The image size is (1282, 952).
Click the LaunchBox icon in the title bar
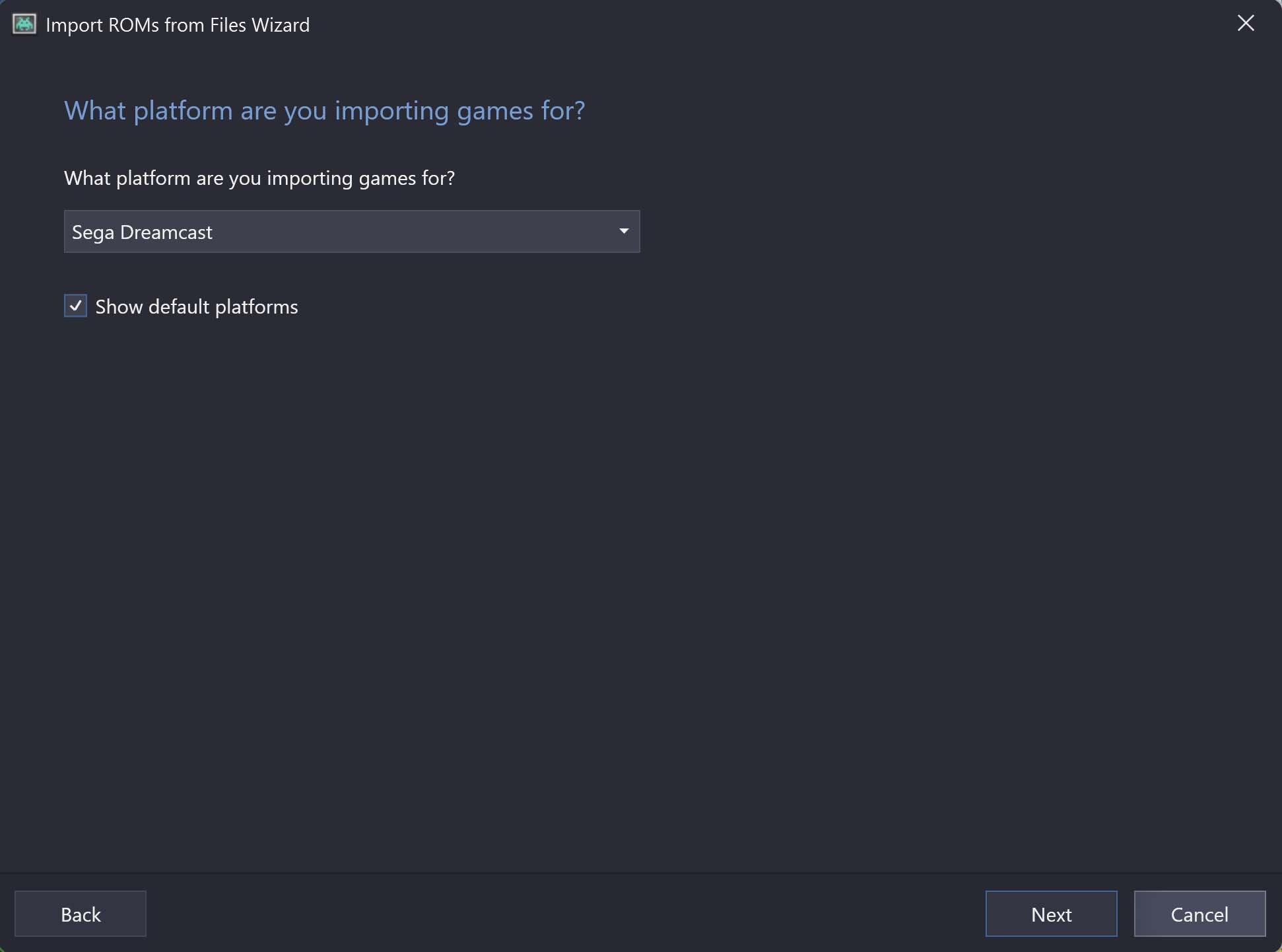point(24,24)
